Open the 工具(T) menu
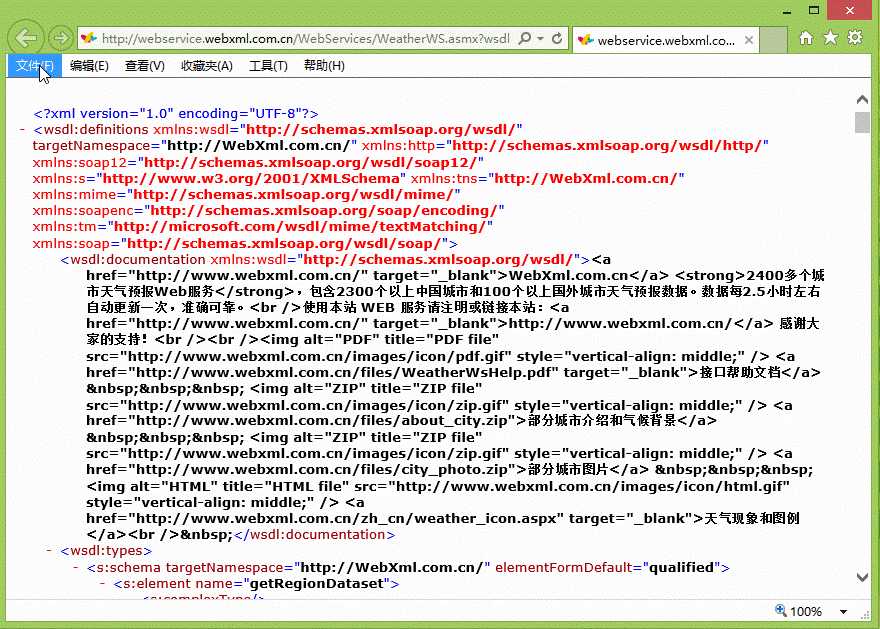 (x=268, y=66)
